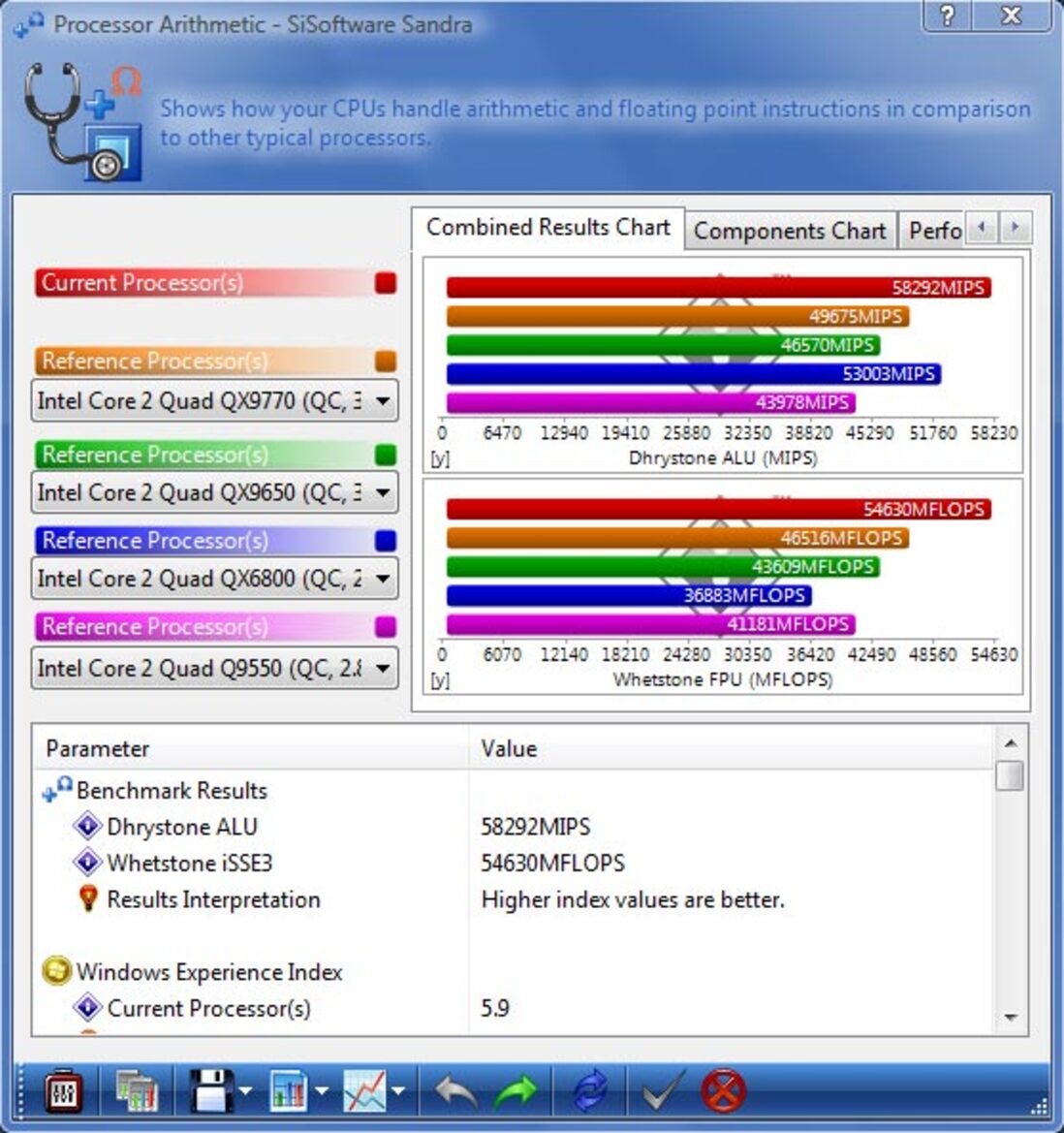Click the diamond icon beside Dhrystone ALU
This screenshot has height=1133, width=1064.
87,826
